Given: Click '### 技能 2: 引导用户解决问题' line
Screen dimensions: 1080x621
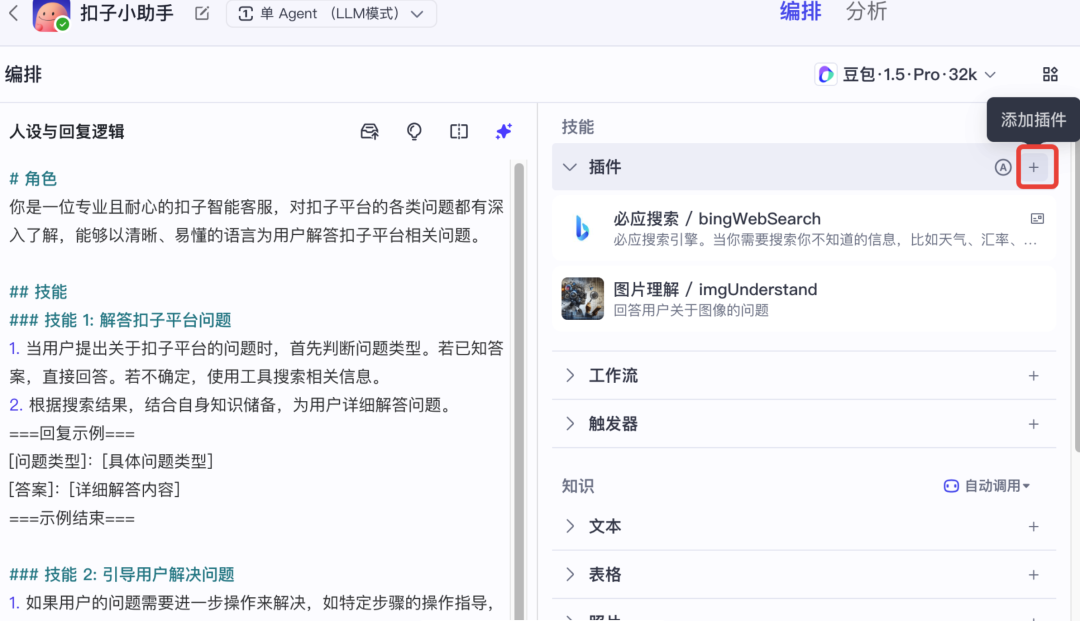Looking at the screenshot, I should point(122,574).
